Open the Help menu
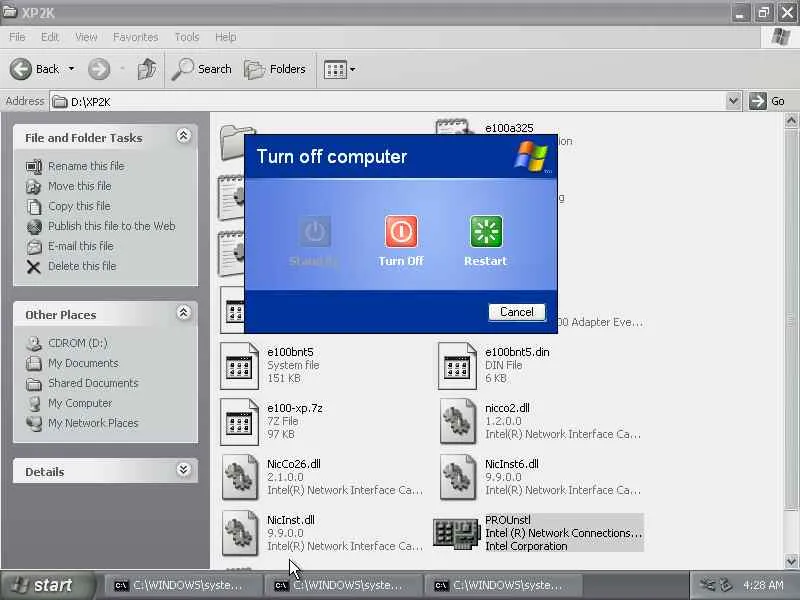 226,37
